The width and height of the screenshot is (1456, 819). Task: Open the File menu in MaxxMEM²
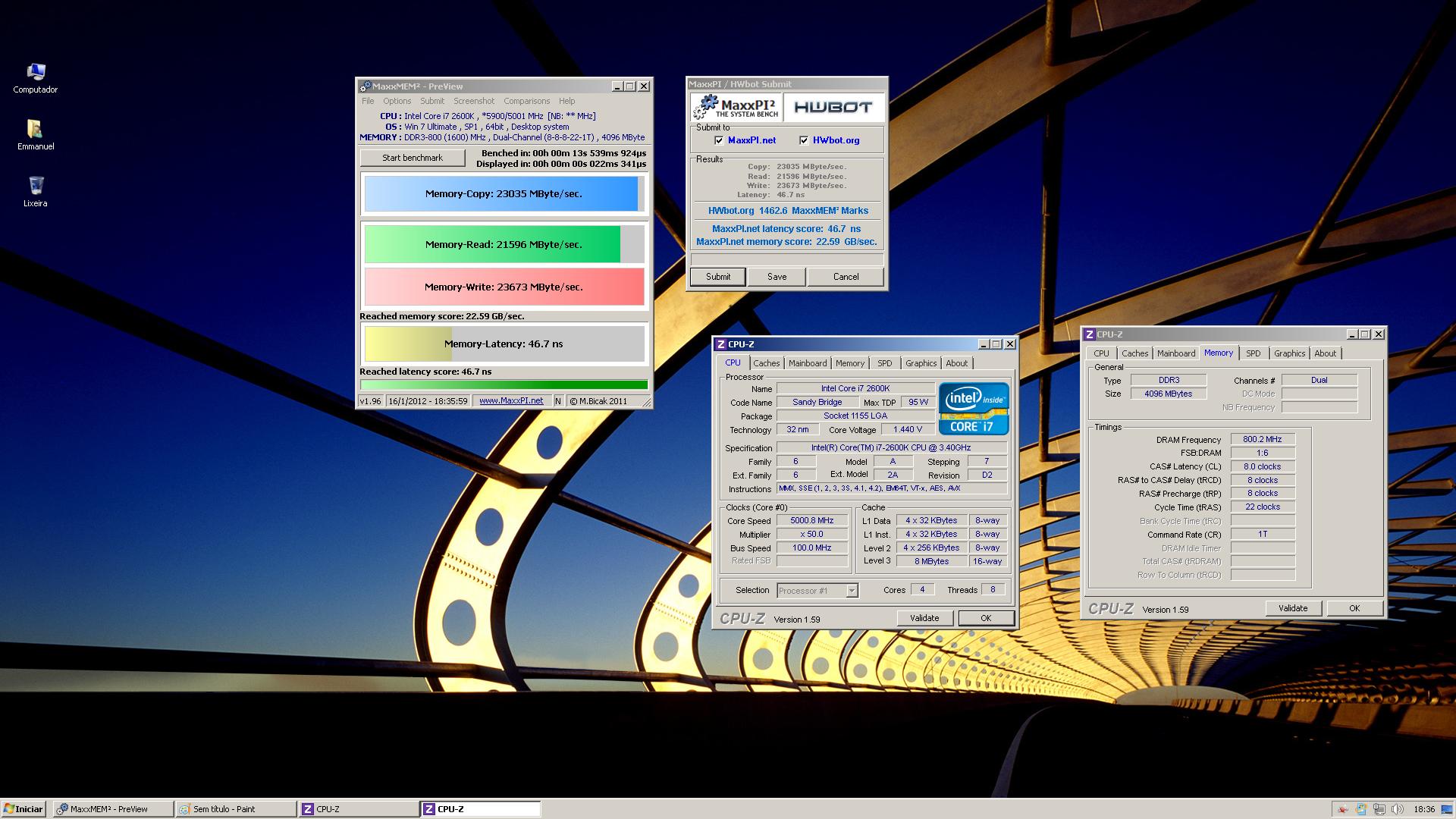pos(368,101)
